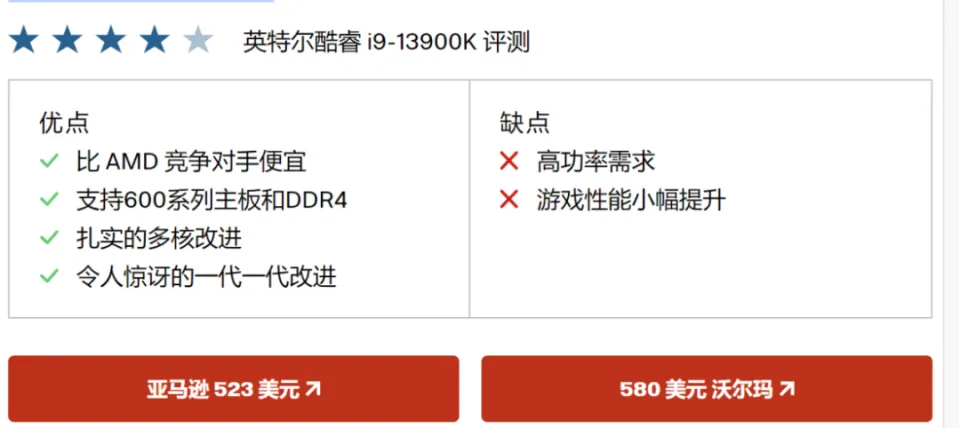Click green checkmark beside 令人惊讶的一代一代改进
Image resolution: width=960 pixels, height=428 pixels.
[49, 277]
